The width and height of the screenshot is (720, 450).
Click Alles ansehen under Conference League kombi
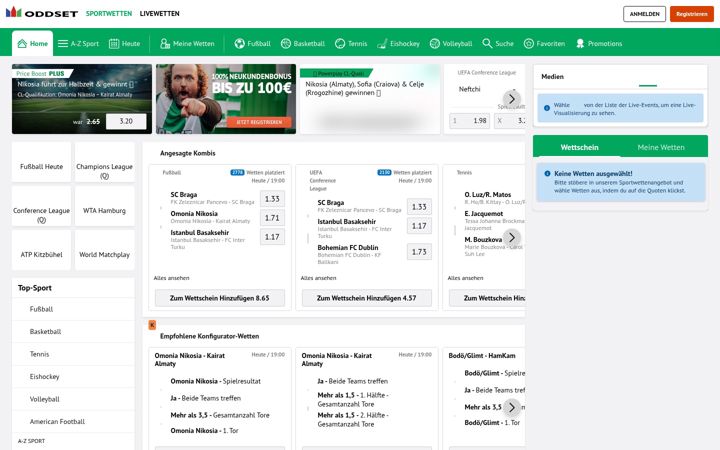coord(318,278)
